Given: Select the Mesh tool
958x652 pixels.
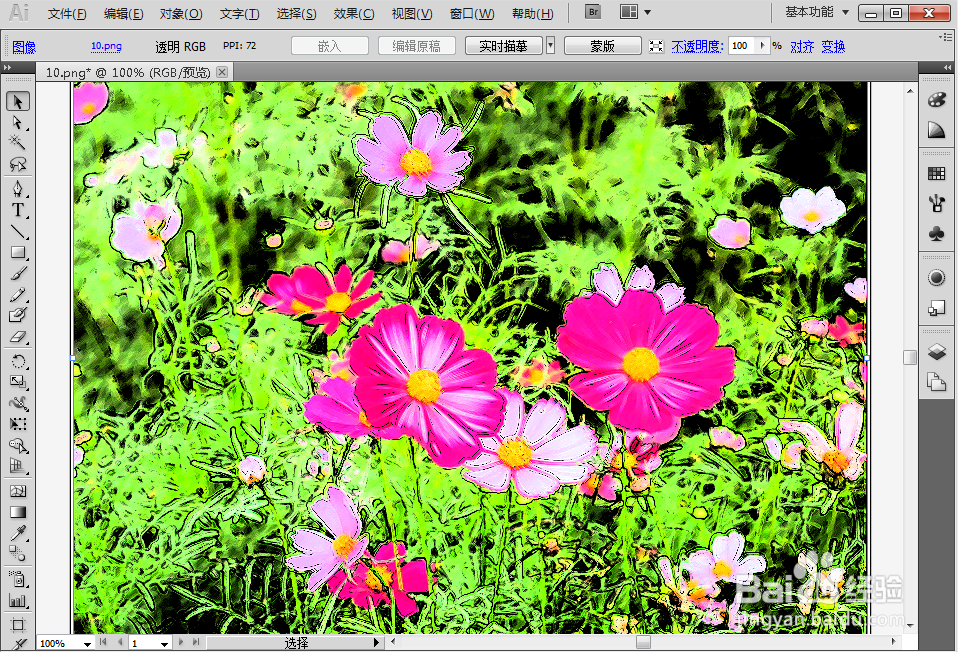Looking at the screenshot, I should pyautogui.click(x=18, y=491).
